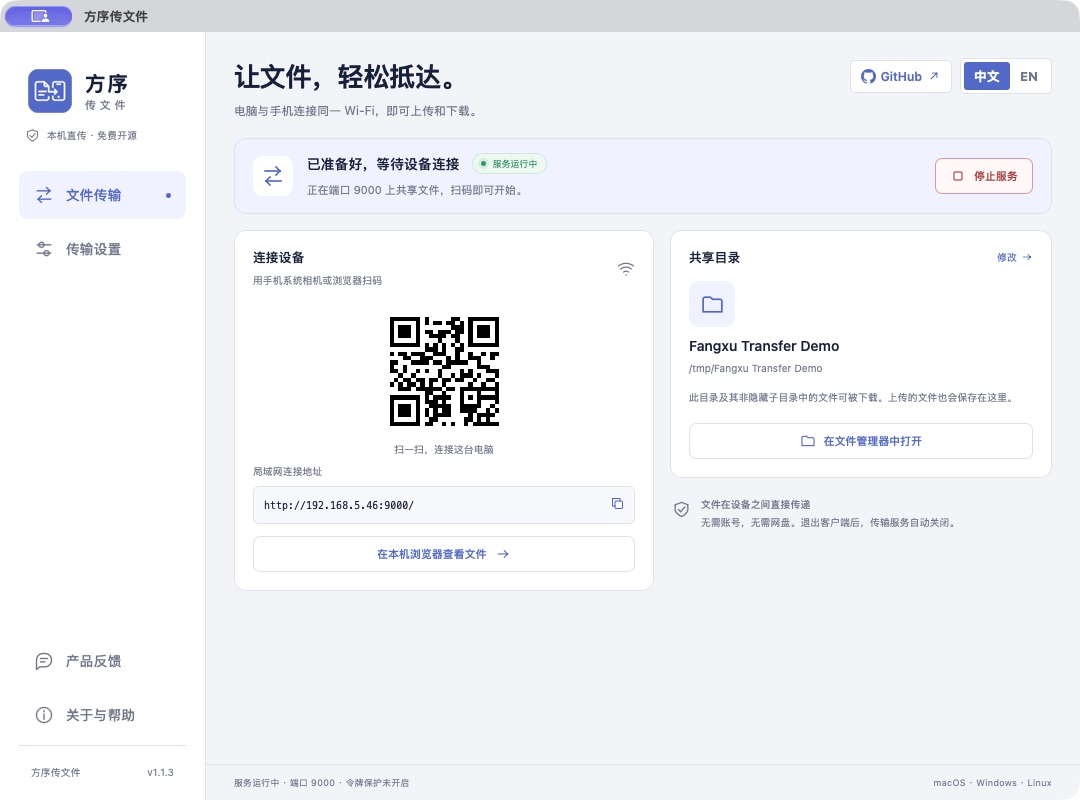Click the GitHub octocat icon
This screenshot has height=800, width=1080.
tap(869, 76)
